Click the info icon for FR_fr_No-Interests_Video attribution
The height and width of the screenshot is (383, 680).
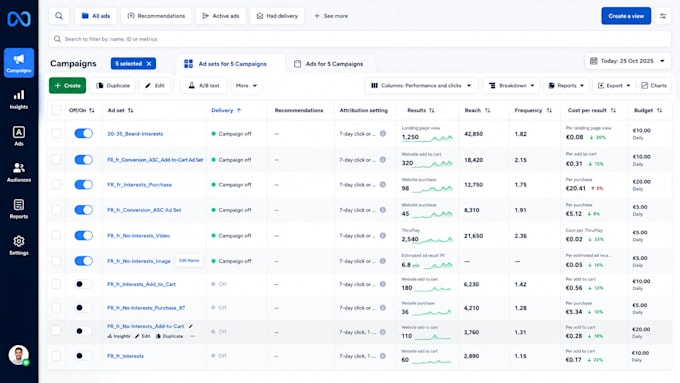pos(383,236)
